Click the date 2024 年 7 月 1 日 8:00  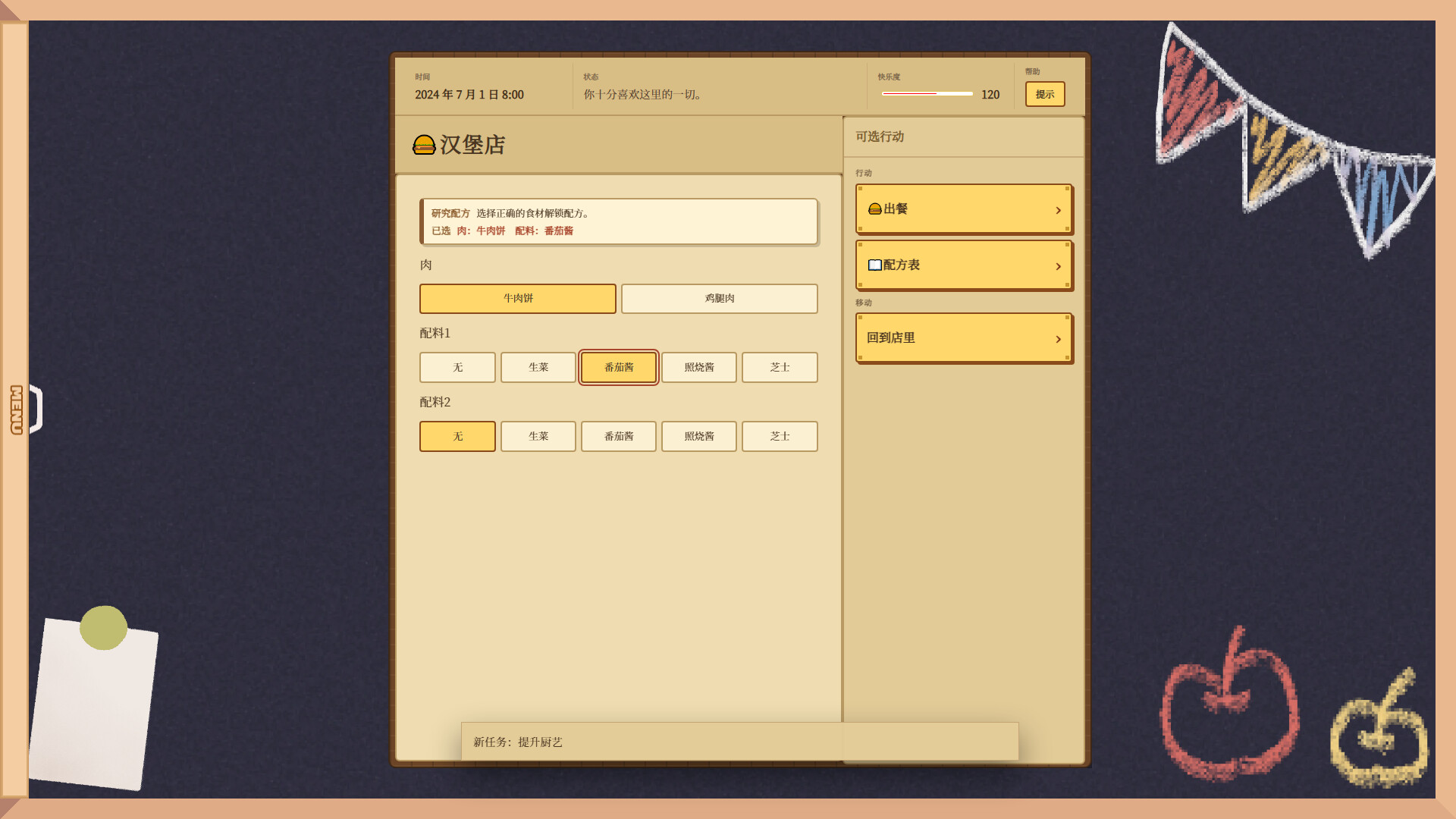[469, 95]
